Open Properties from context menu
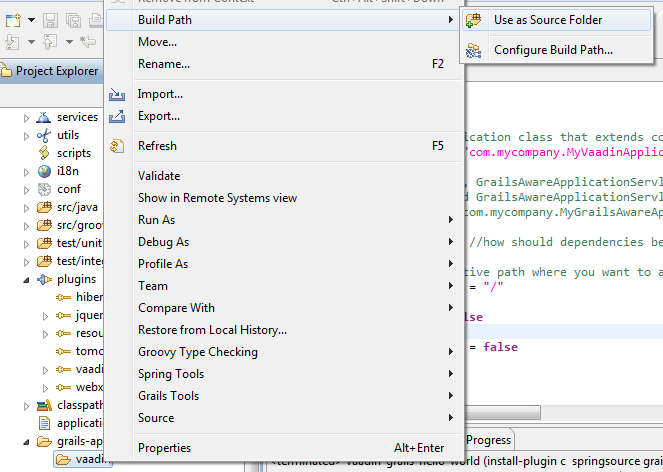The height and width of the screenshot is (472, 663). pos(284,448)
